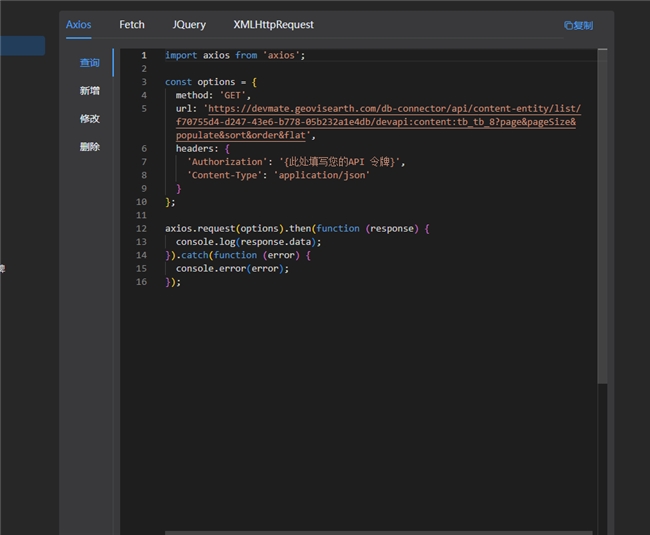Switch to the Axios tab
The image size is (650, 535).
tap(78, 25)
